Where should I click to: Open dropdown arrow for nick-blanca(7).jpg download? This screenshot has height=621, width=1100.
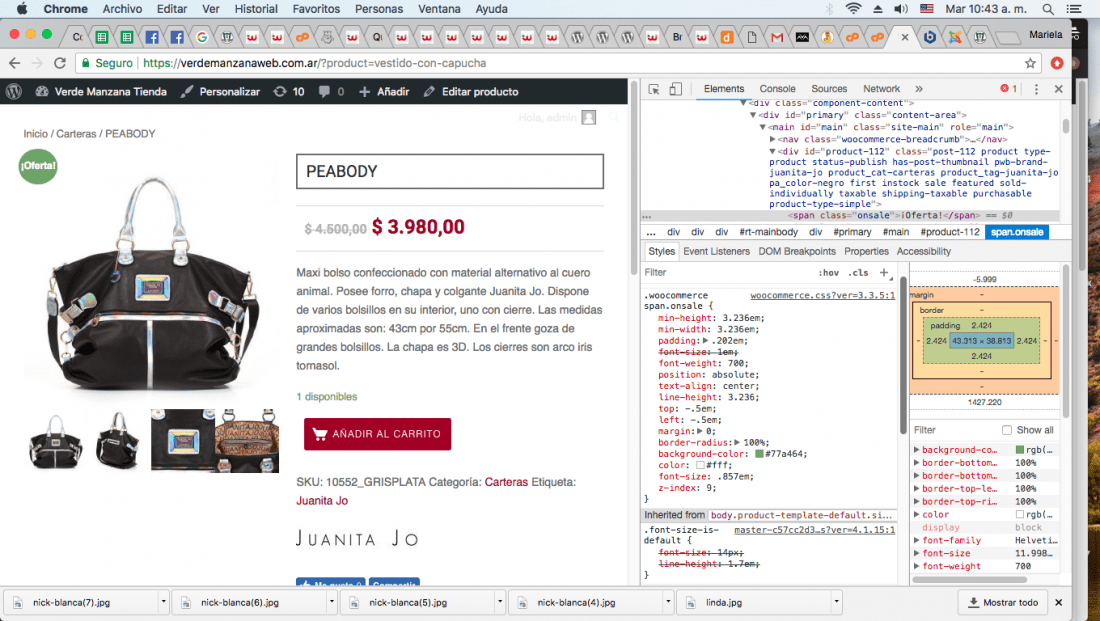click(163, 601)
